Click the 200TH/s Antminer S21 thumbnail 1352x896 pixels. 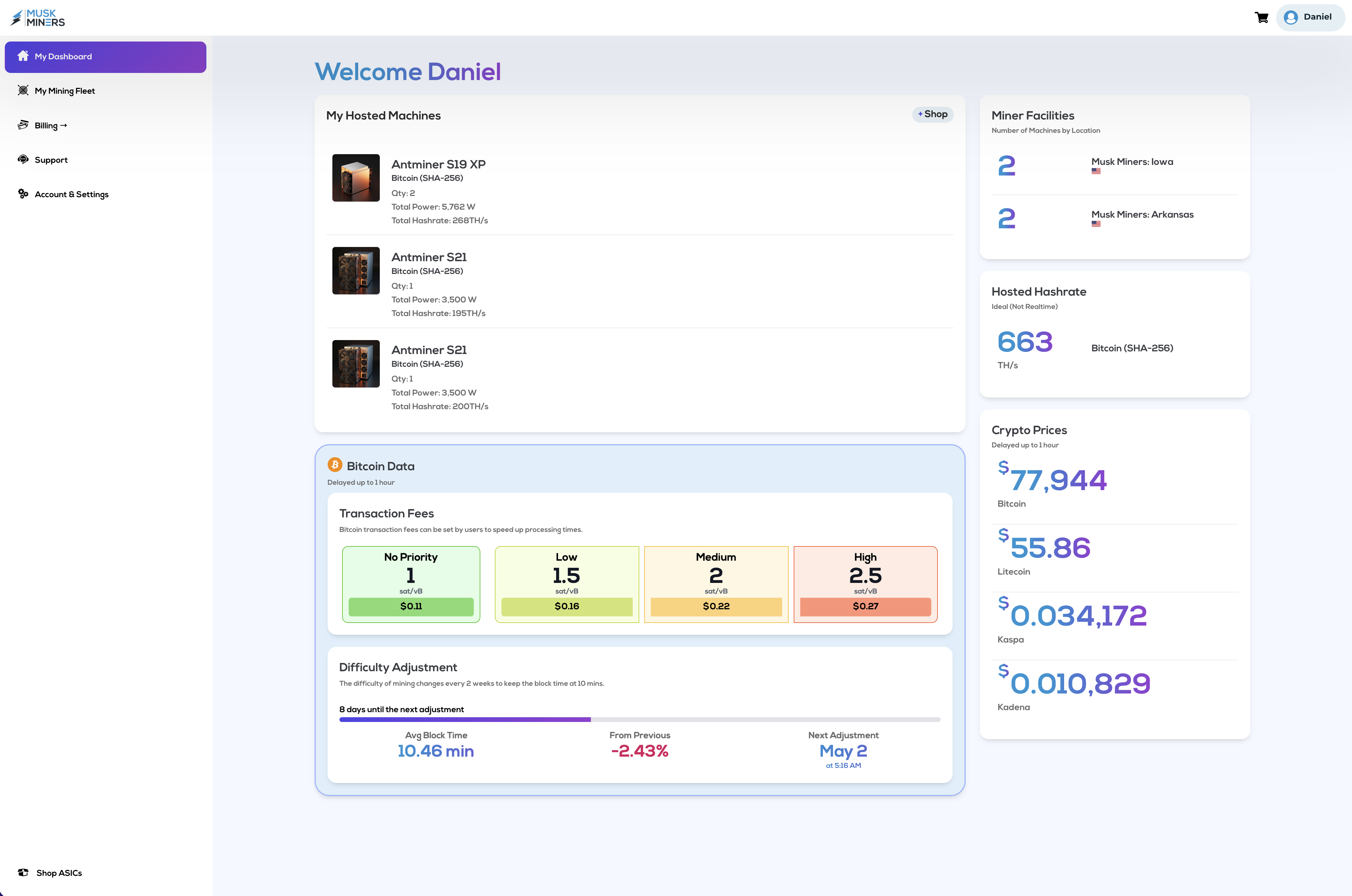coord(356,364)
